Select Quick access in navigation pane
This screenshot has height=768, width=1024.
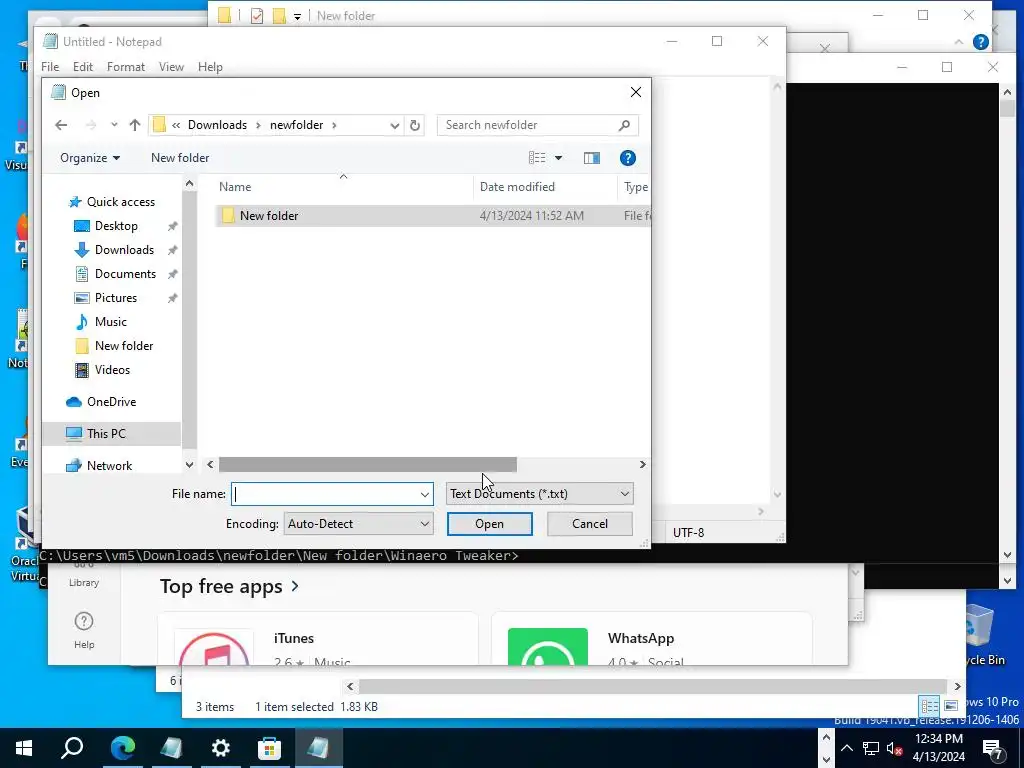121,202
